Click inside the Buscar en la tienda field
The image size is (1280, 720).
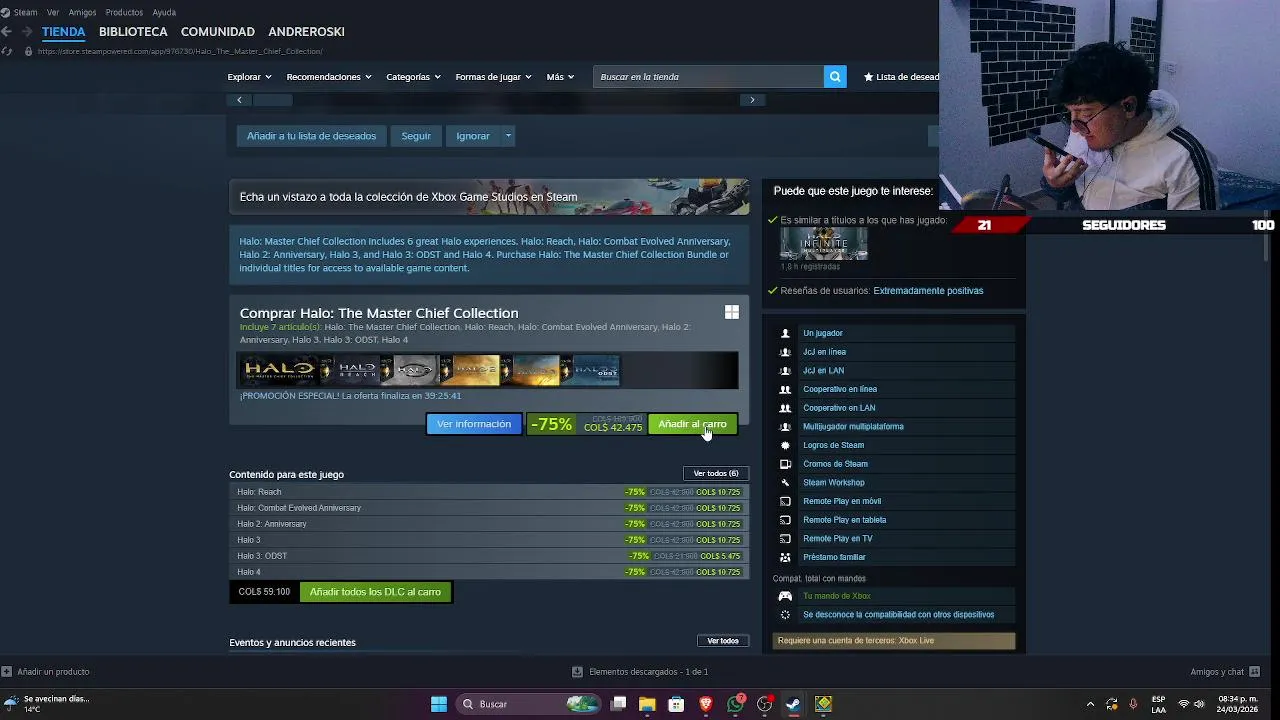pos(708,77)
